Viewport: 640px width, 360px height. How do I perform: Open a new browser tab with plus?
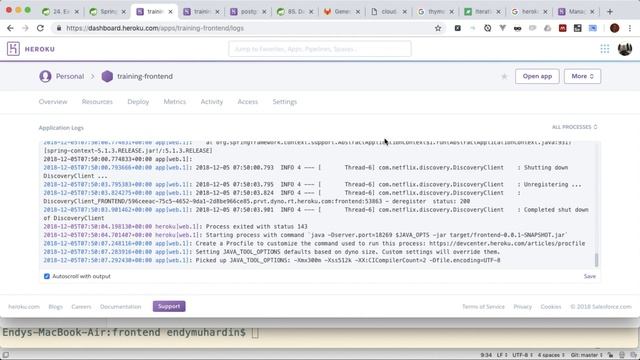(610, 11)
